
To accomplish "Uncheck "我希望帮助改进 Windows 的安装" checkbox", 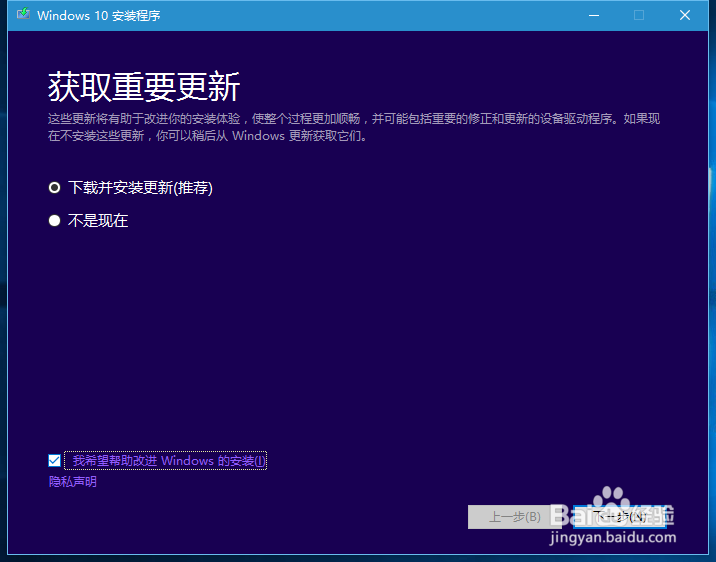I will (x=54, y=460).
